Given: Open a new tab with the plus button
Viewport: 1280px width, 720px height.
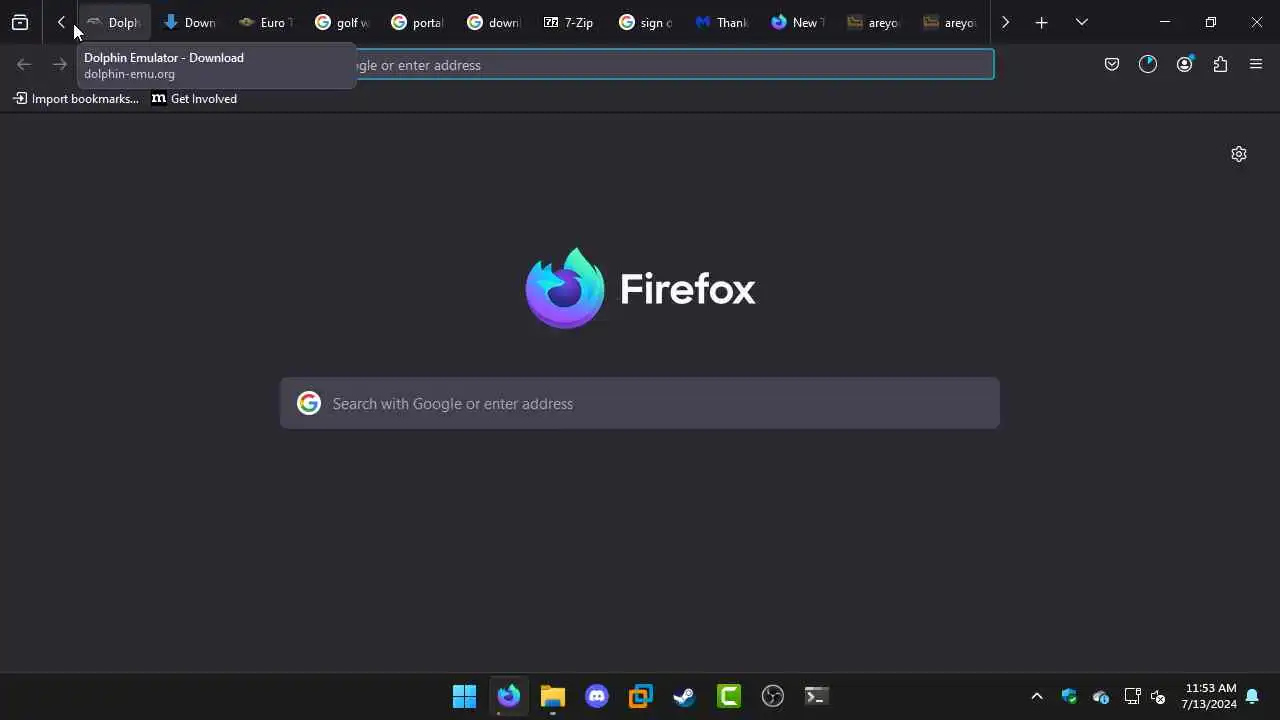Looking at the screenshot, I should [1041, 22].
